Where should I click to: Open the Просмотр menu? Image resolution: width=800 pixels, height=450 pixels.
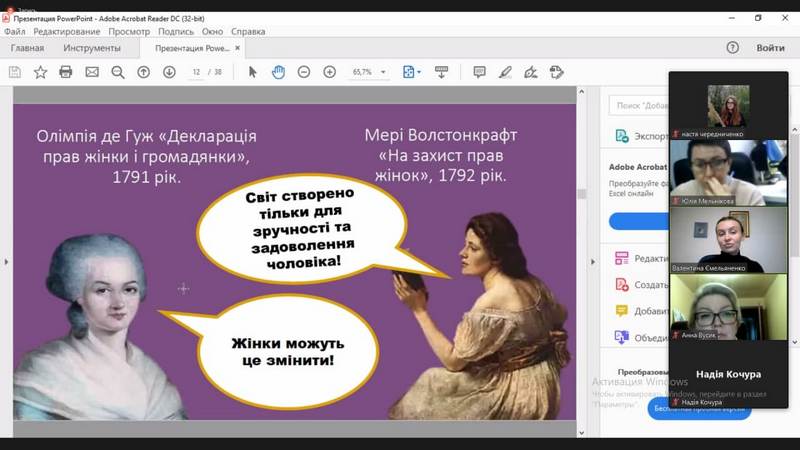click(x=129, y=32)
